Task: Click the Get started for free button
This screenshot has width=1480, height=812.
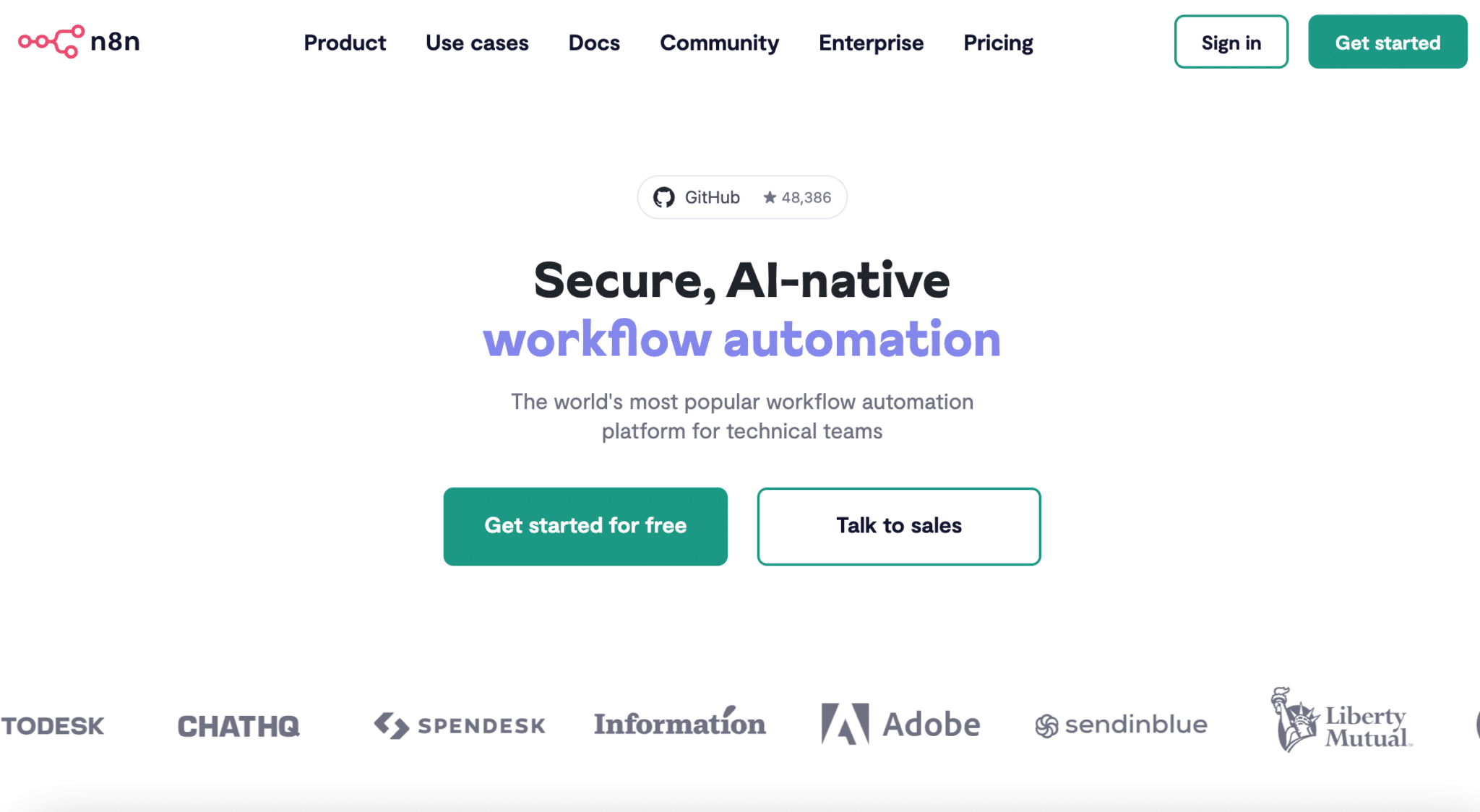Action: click(x=585, y=525)
